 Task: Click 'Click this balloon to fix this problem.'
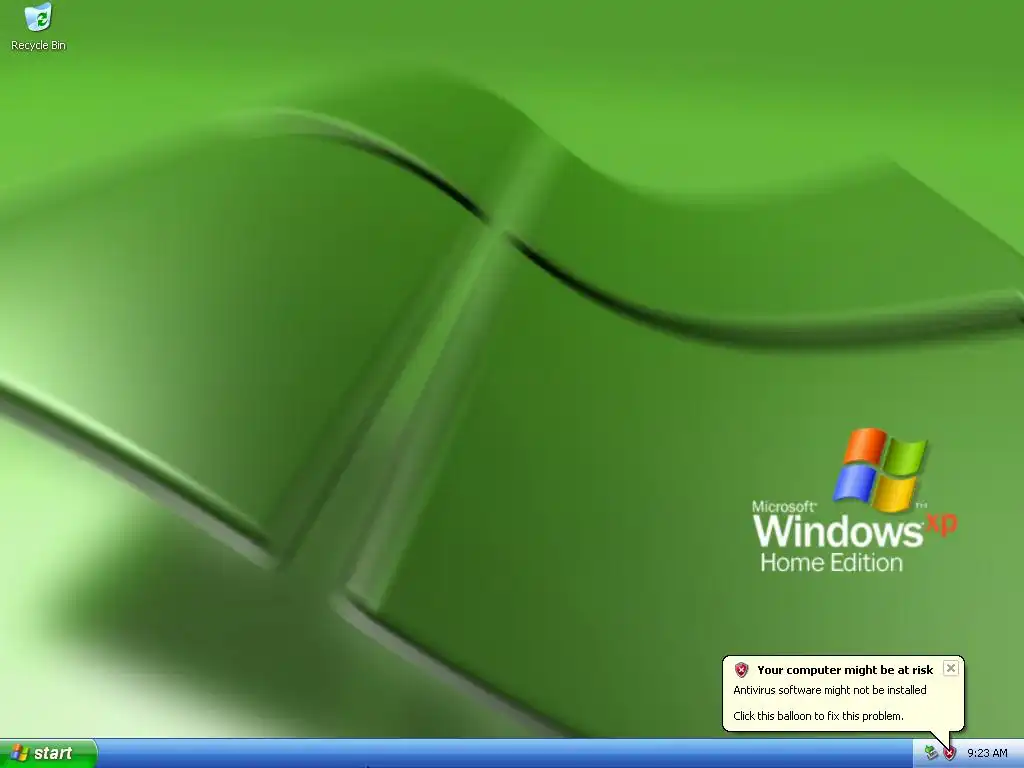(x=818, y=716)
